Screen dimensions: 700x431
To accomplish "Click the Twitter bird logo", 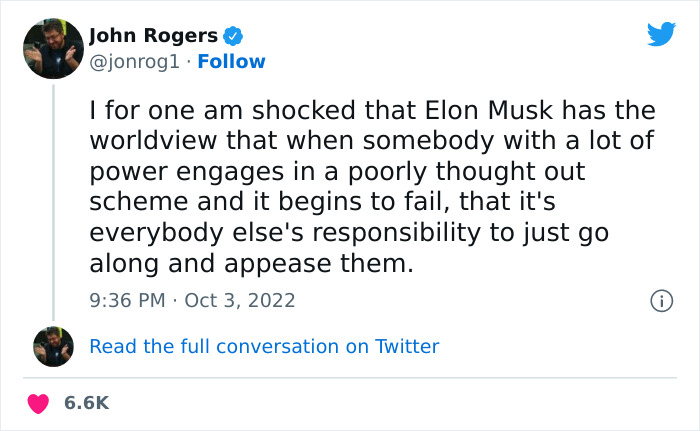I will point(661,35).
